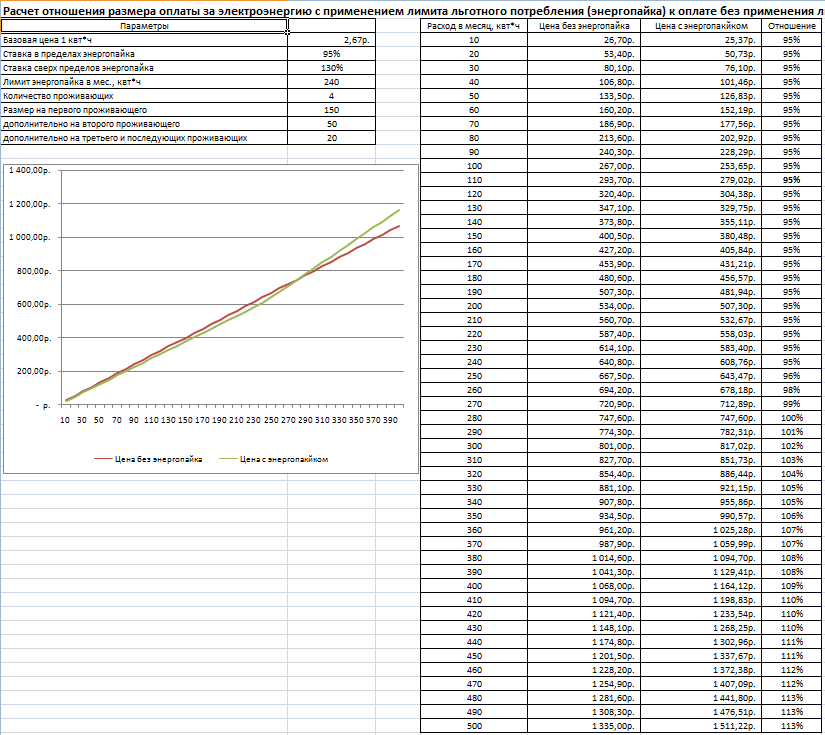Click value 50 beside "дополнительно на второго проживающего"
825x735 pixels.
tap(331, 124)
